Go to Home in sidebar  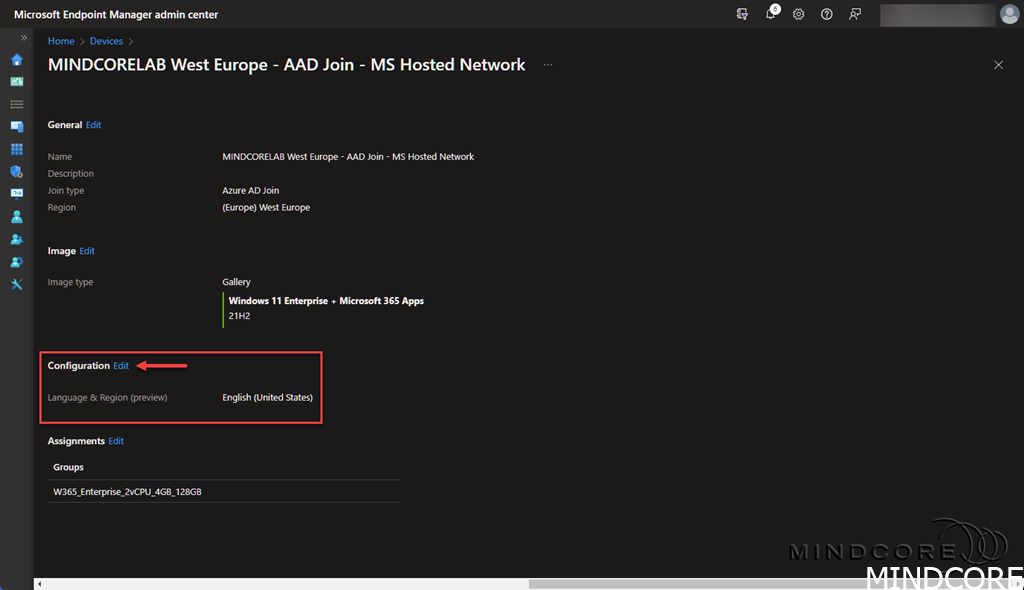tap(17, 59)
